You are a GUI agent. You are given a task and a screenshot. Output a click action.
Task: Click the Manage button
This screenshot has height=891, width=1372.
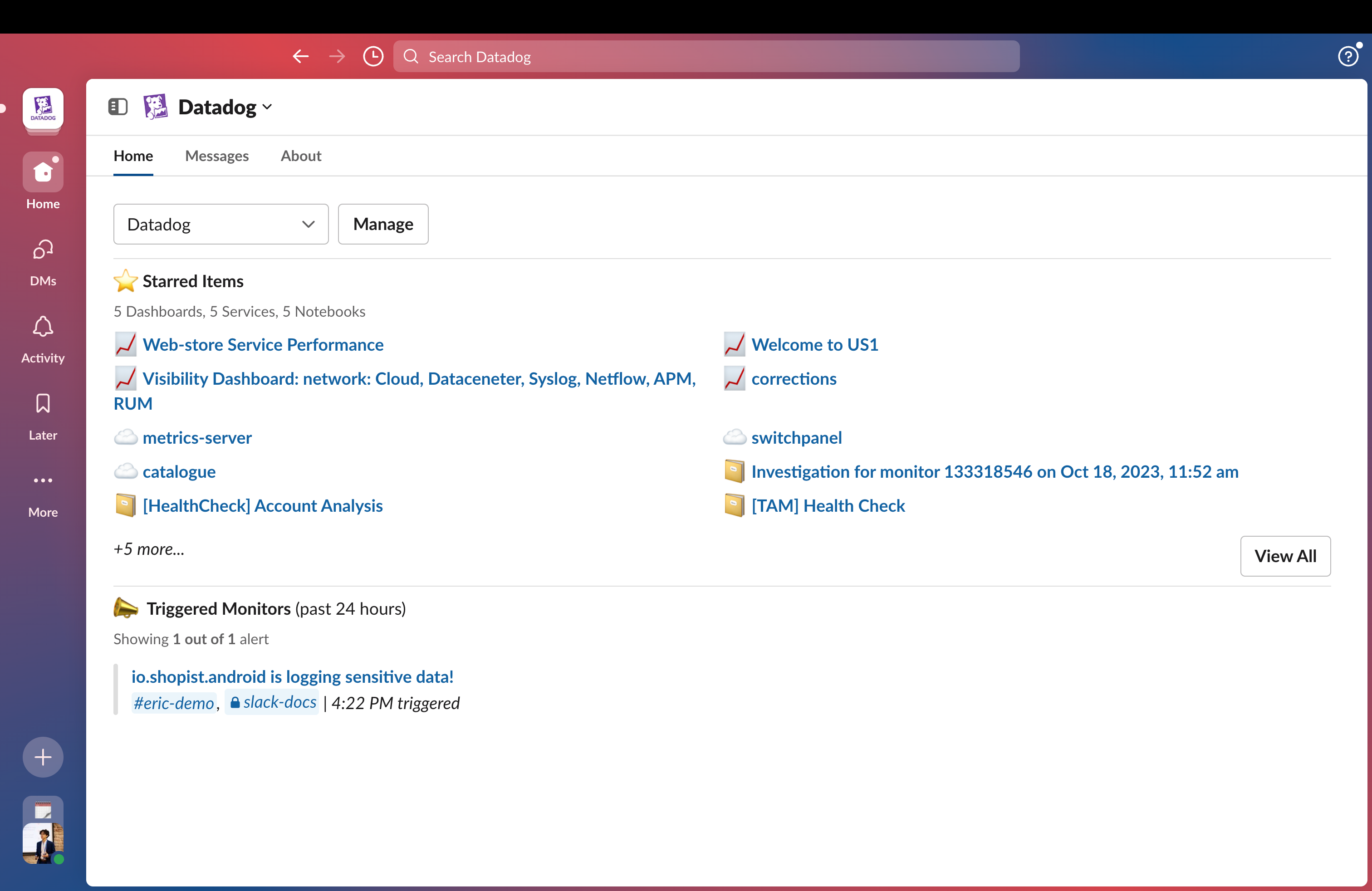point(383,224)
